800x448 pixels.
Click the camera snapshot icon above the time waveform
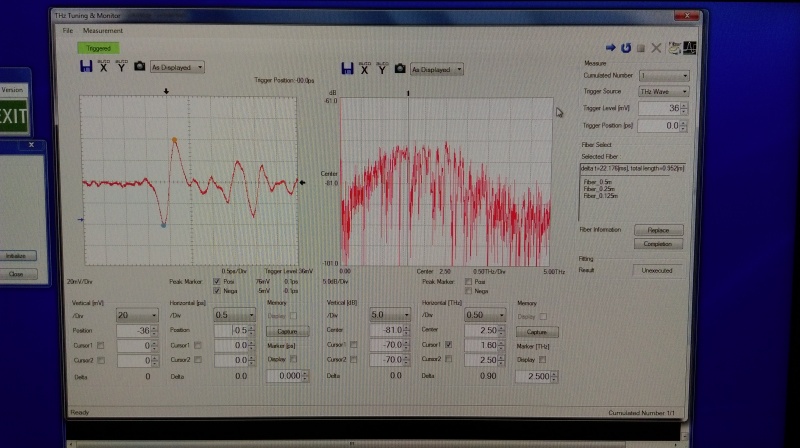pos(139,67)
